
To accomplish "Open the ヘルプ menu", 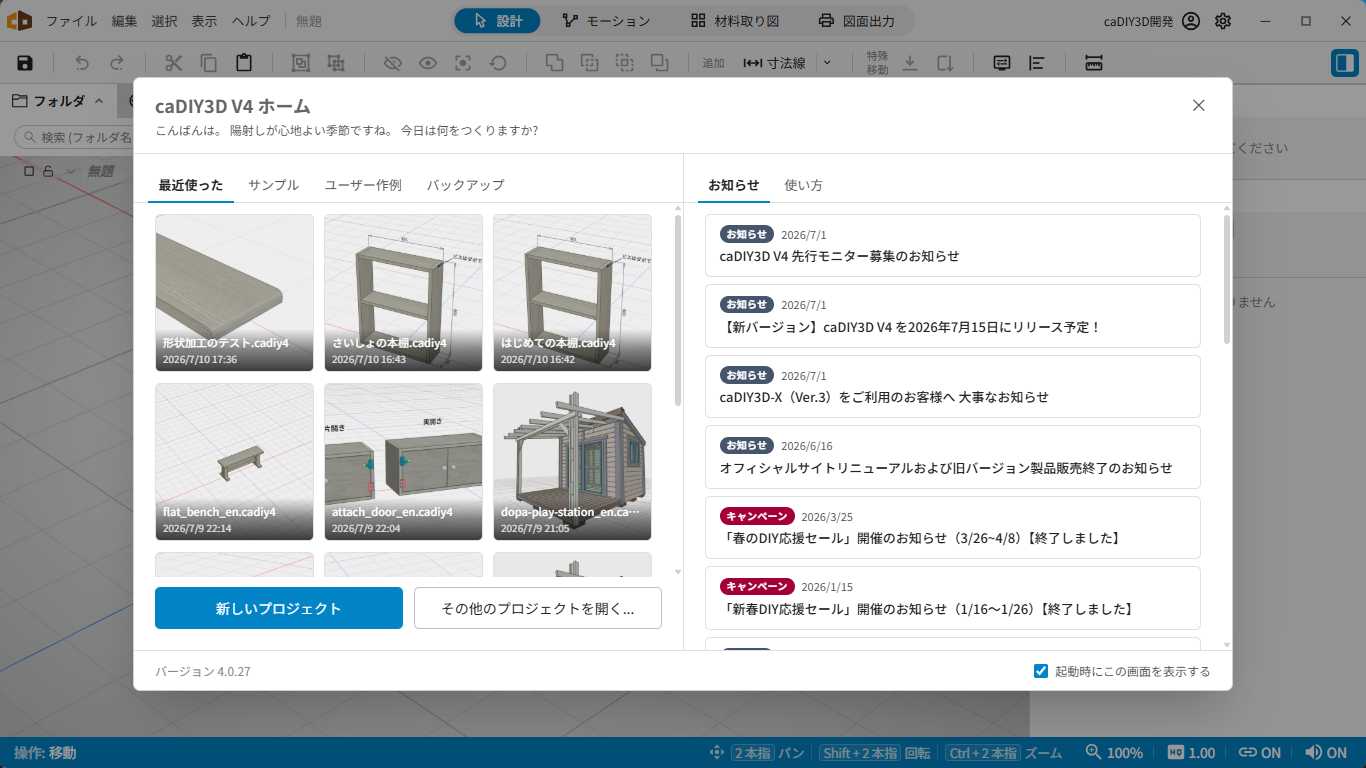I will point(251,21).
